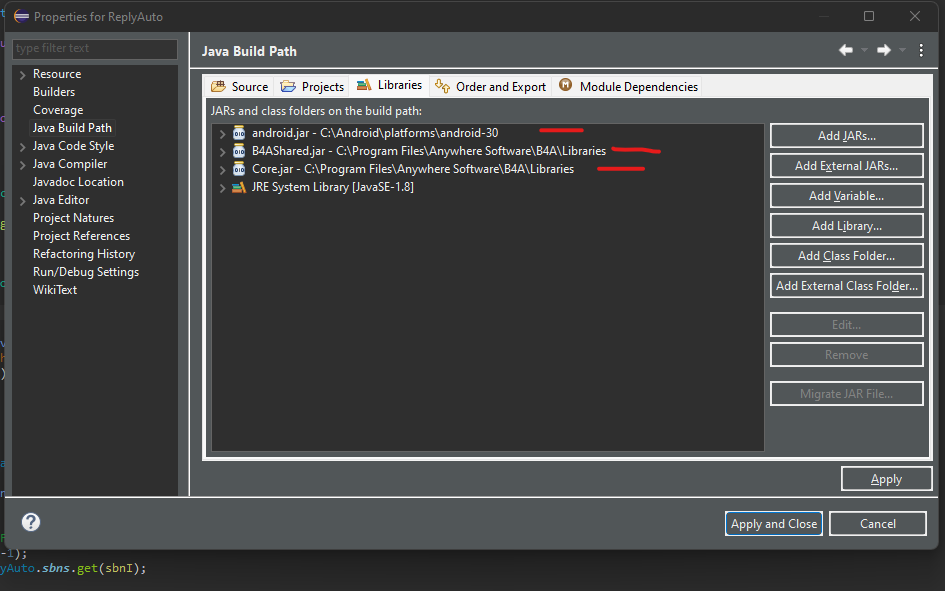Go back using the left arrow icon

(x=846, y=50)
